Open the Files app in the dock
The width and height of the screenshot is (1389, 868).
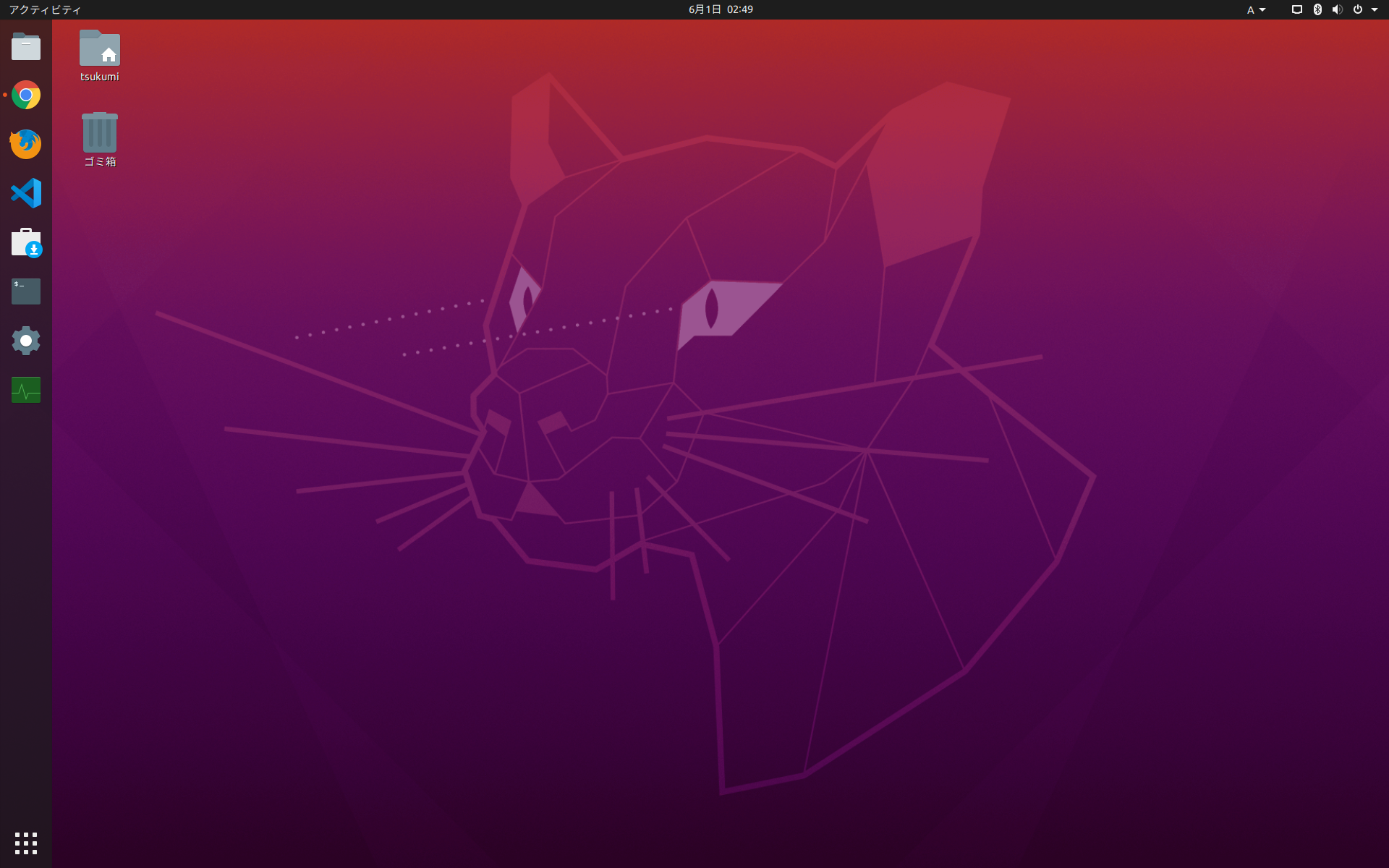(x=26, y=46)
